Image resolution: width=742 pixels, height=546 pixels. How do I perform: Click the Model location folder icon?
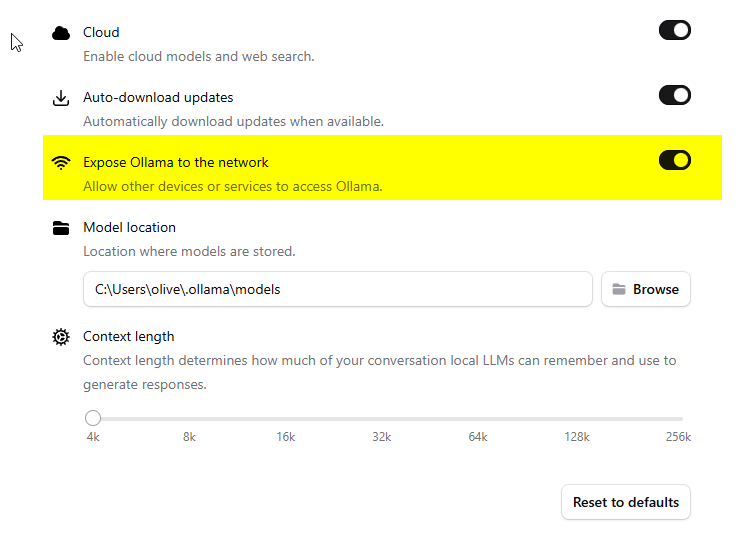[x=61, y=228]
